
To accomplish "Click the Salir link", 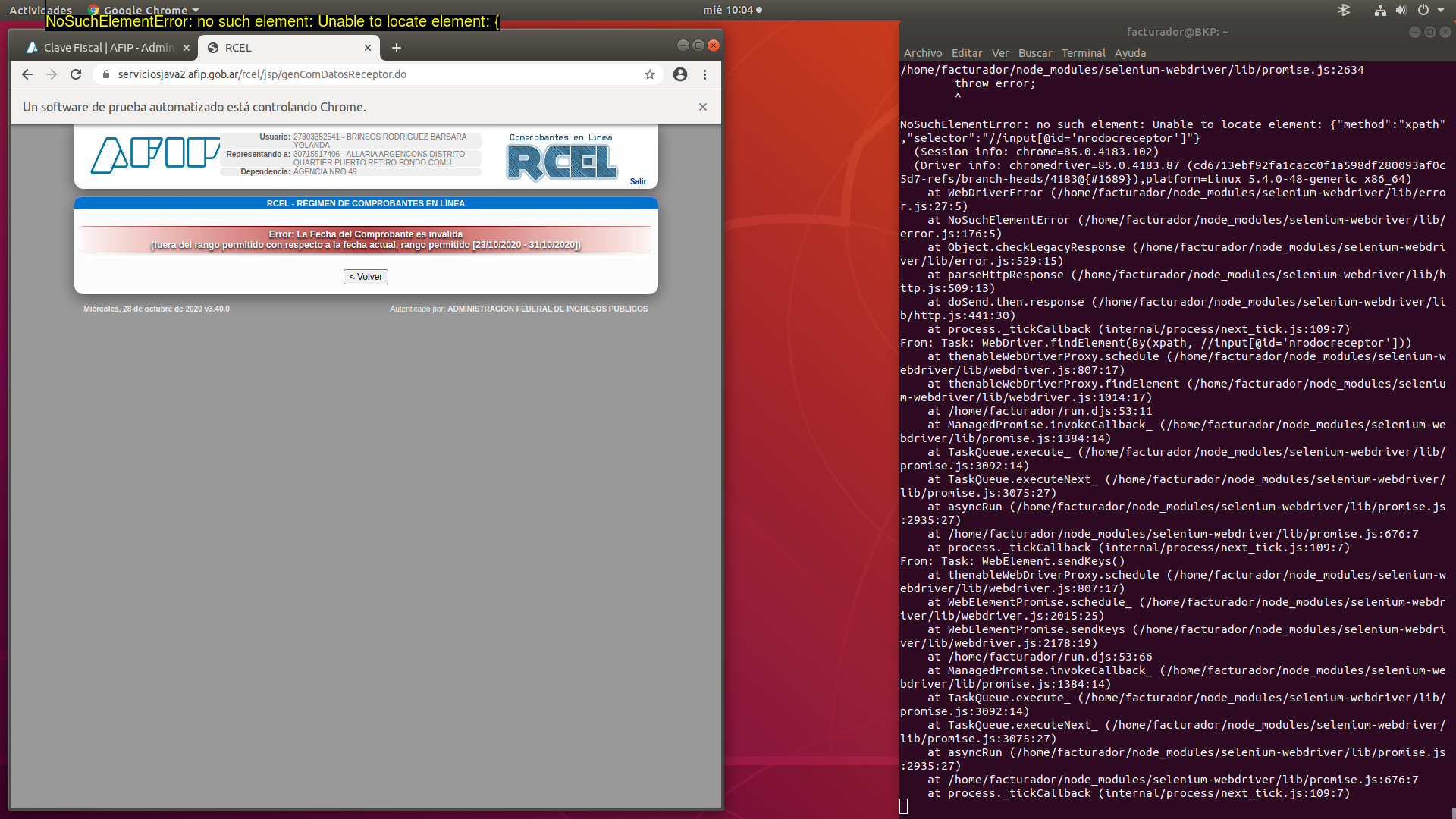I will [x=638, y=181].
